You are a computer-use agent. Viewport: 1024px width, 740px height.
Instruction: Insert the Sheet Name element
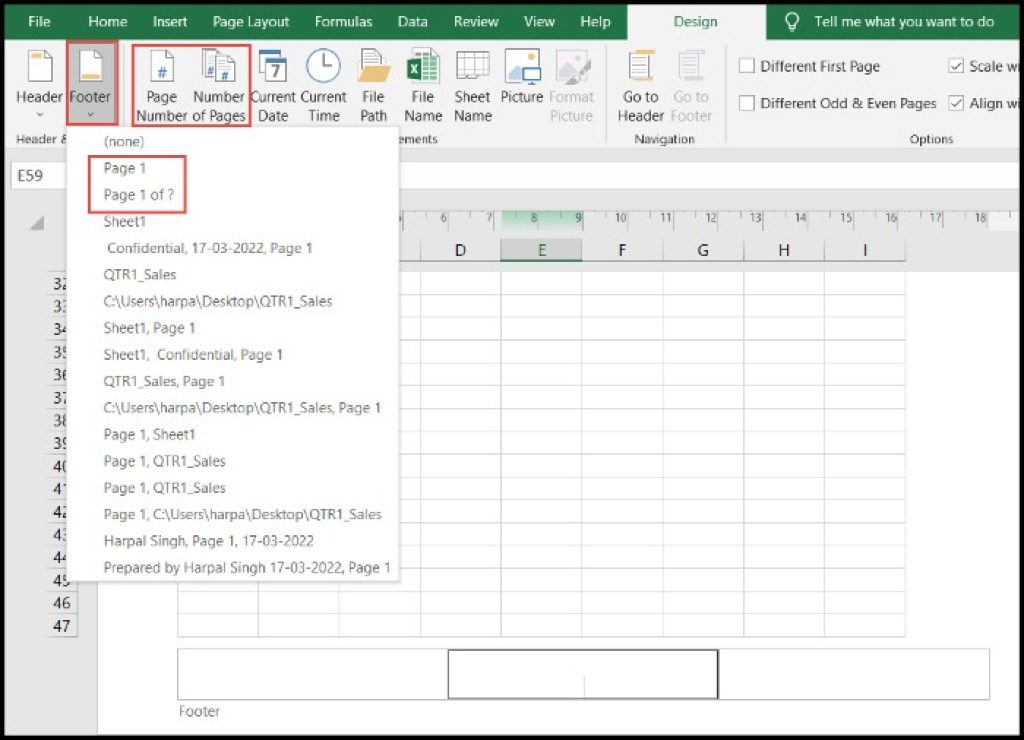click(x=471, y=83)
